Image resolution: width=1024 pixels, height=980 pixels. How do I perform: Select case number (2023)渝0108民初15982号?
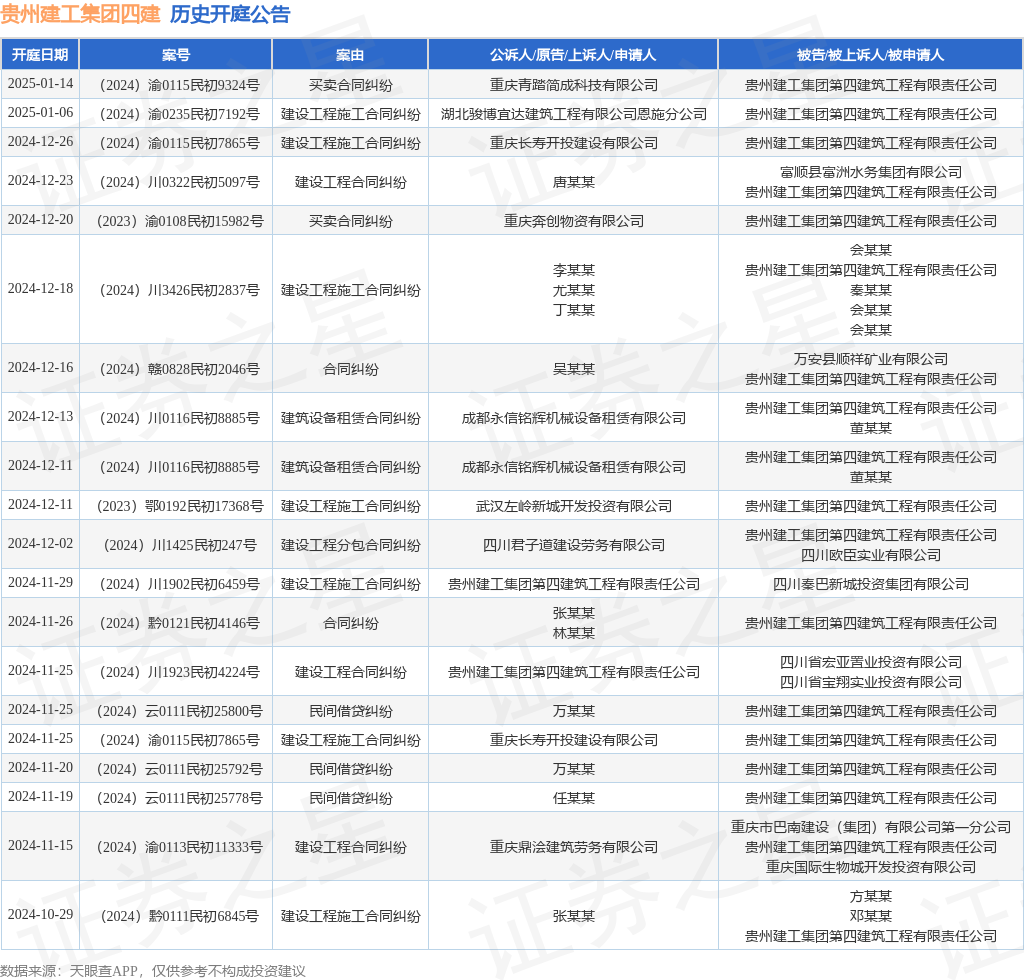click(179, 221)
